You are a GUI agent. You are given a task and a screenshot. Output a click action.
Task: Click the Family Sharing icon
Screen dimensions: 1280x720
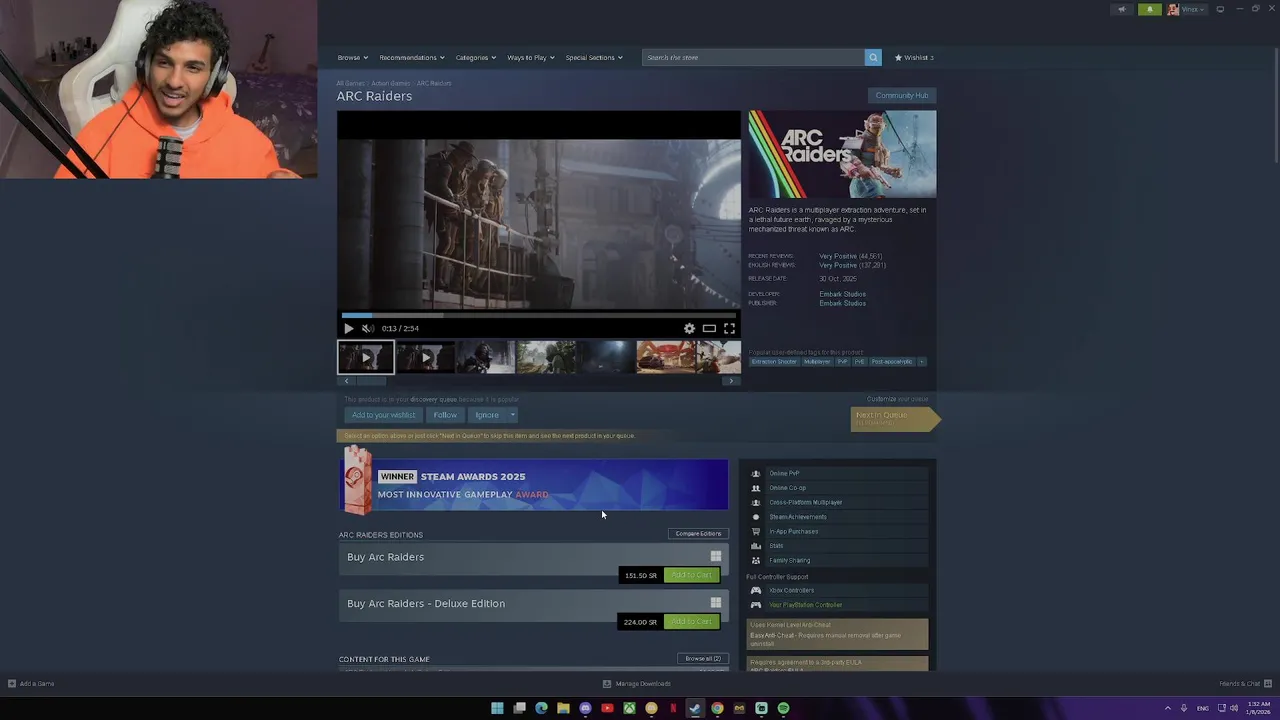[x=755, y=560]
